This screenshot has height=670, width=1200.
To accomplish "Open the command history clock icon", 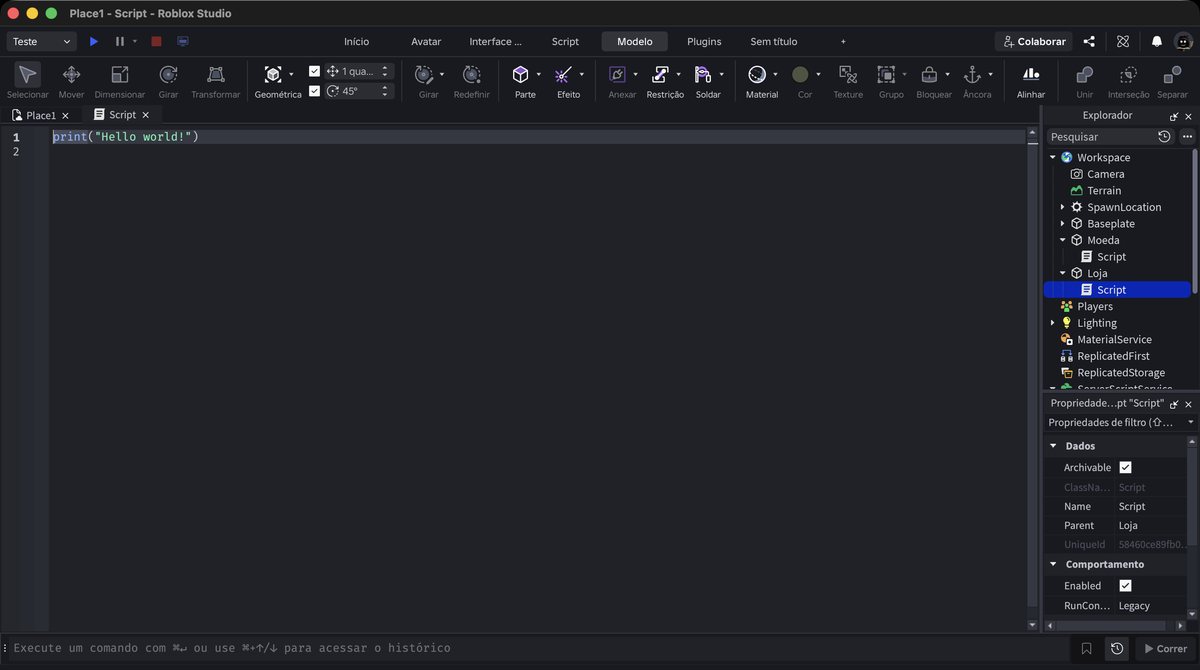I will 1117,648.
